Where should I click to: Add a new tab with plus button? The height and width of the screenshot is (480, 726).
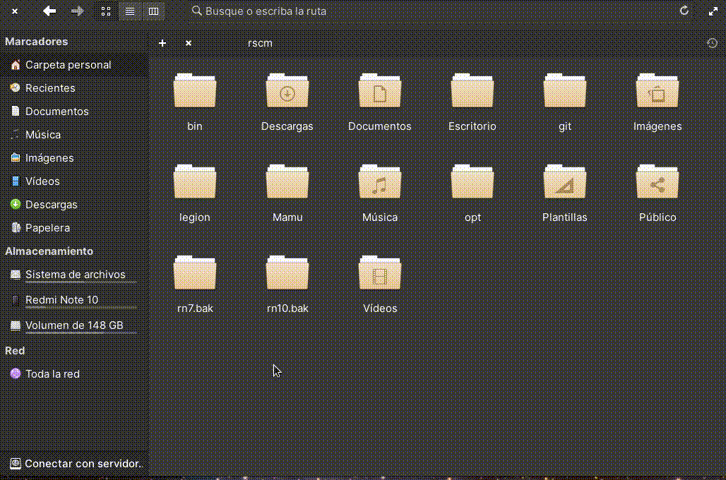[162, 43]
